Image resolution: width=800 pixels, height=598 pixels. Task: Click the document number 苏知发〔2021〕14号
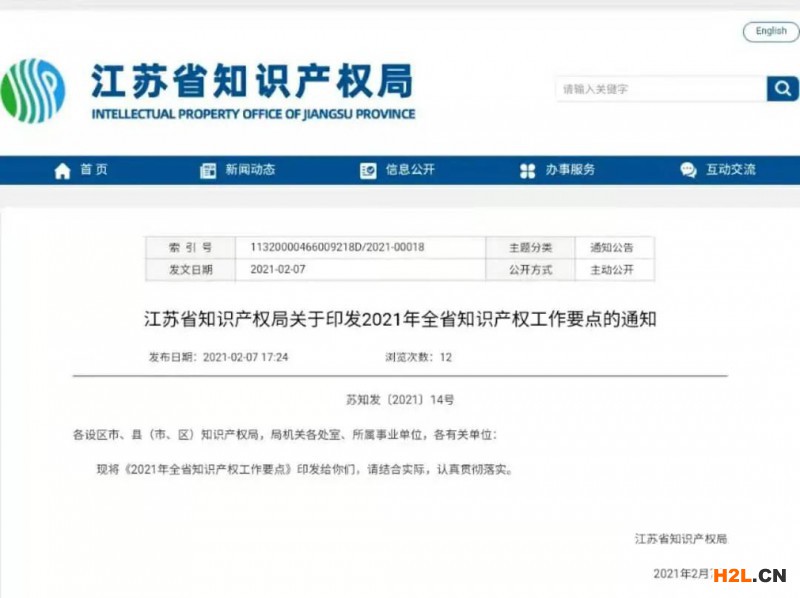400,400
